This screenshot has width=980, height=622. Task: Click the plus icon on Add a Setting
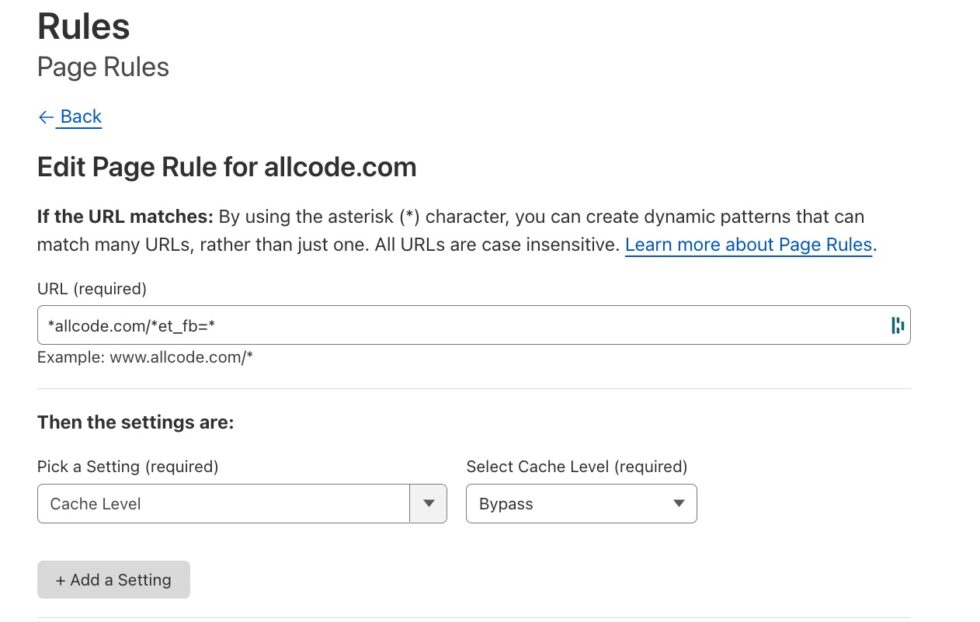[59, 580]
